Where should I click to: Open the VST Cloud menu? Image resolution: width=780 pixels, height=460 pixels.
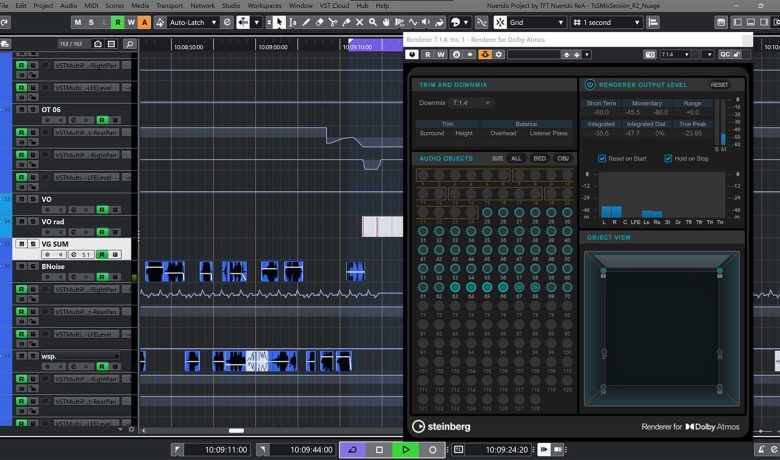point(334,5)
